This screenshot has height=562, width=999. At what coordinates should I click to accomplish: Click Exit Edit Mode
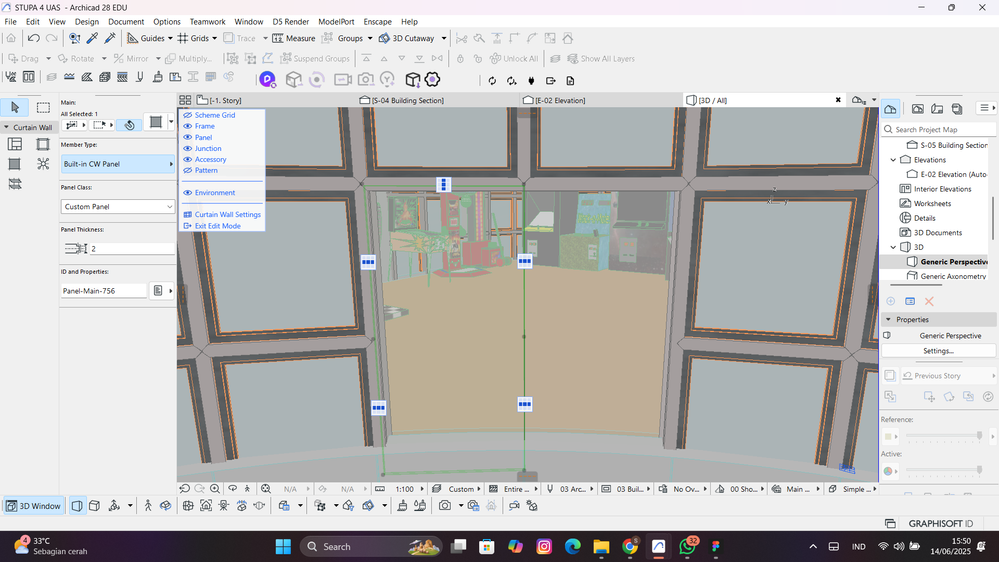coord(217,226)
